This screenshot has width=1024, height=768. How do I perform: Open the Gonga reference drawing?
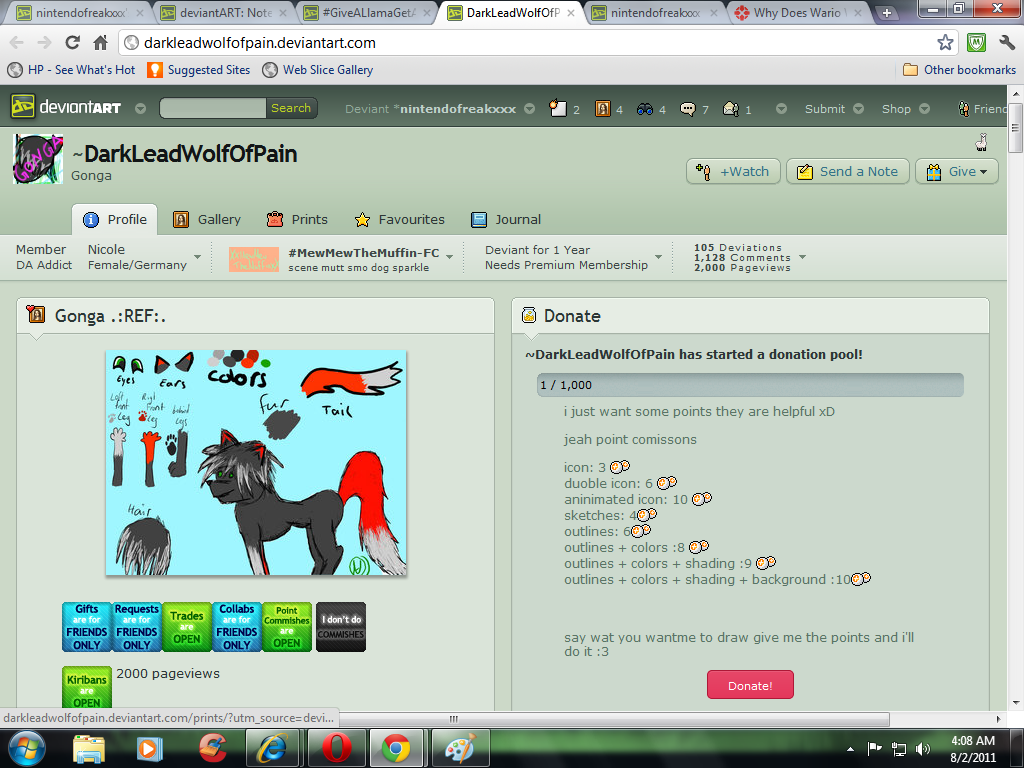pos(256,463)
